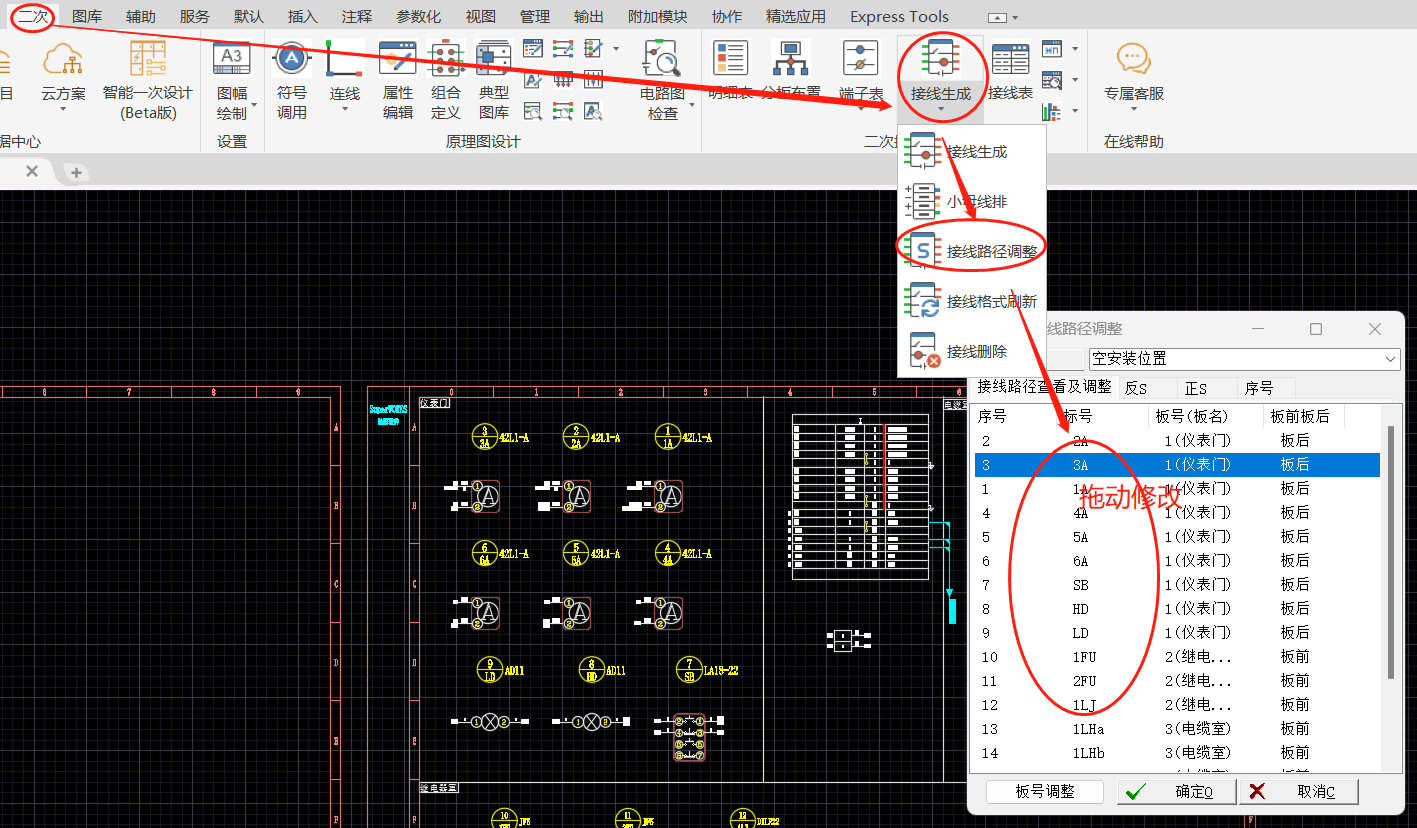
Task: Toggle ribbon display mode button after Express Tools
Action: [x=998, y=17]
